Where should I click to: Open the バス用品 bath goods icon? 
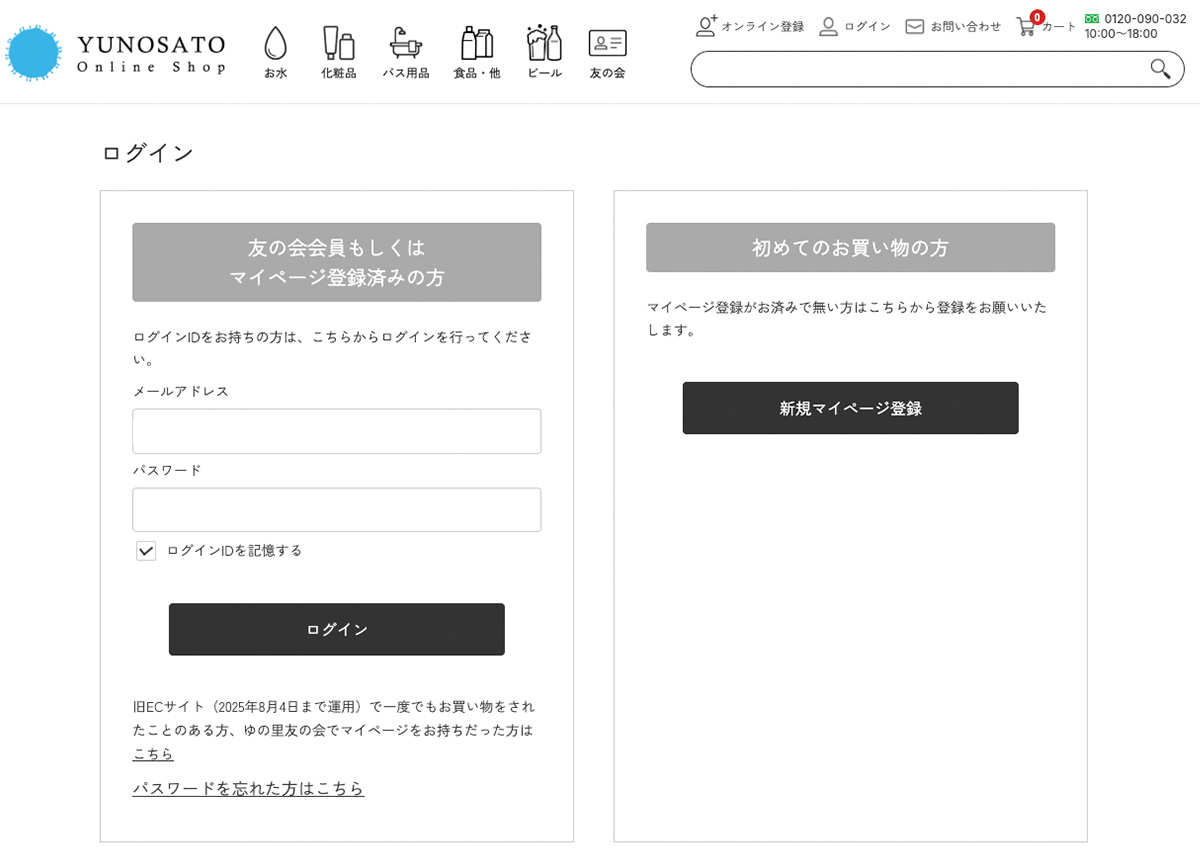pyautogui.click(x=405, y=43)
